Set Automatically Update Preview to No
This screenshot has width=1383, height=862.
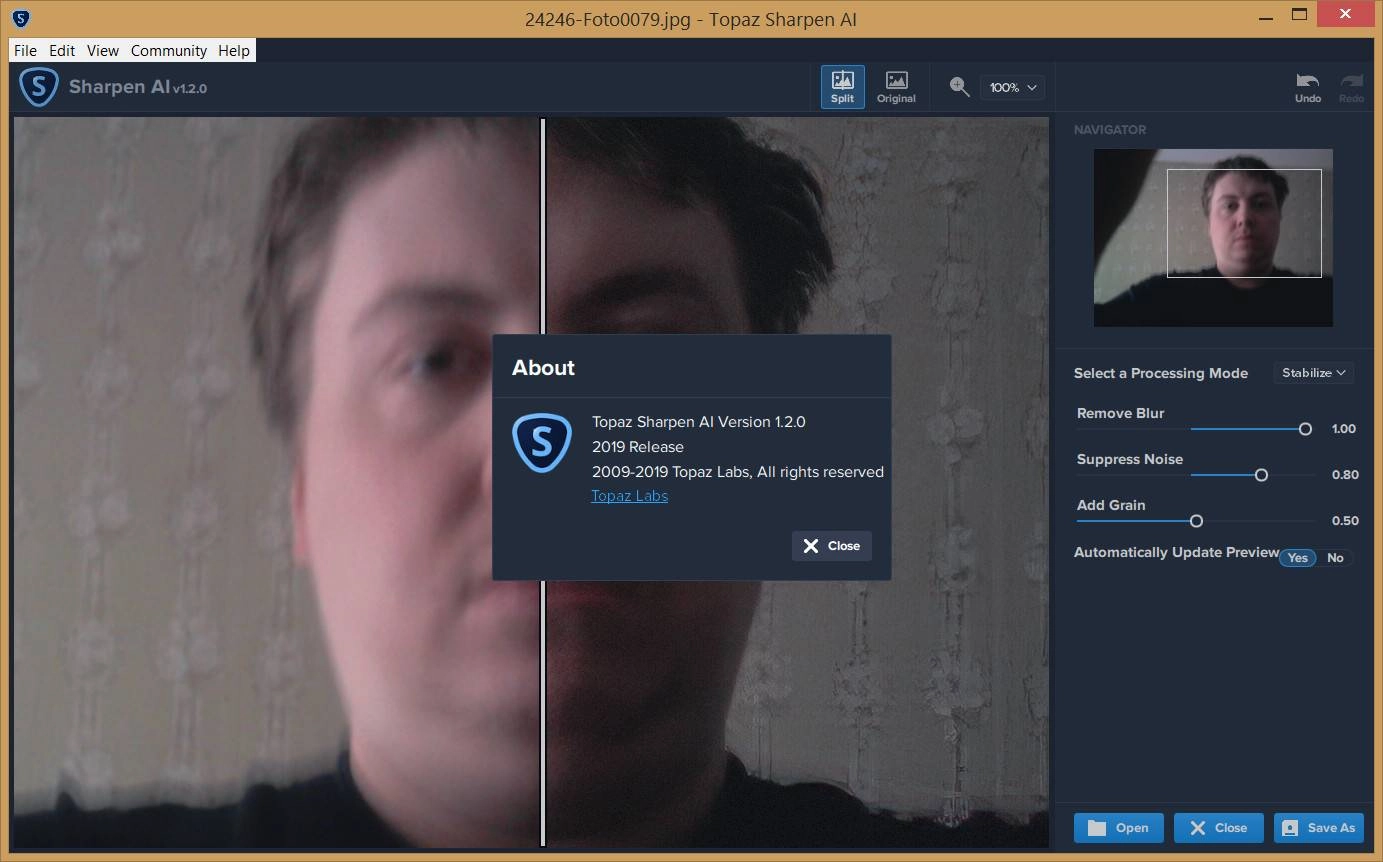point(1335,558)
